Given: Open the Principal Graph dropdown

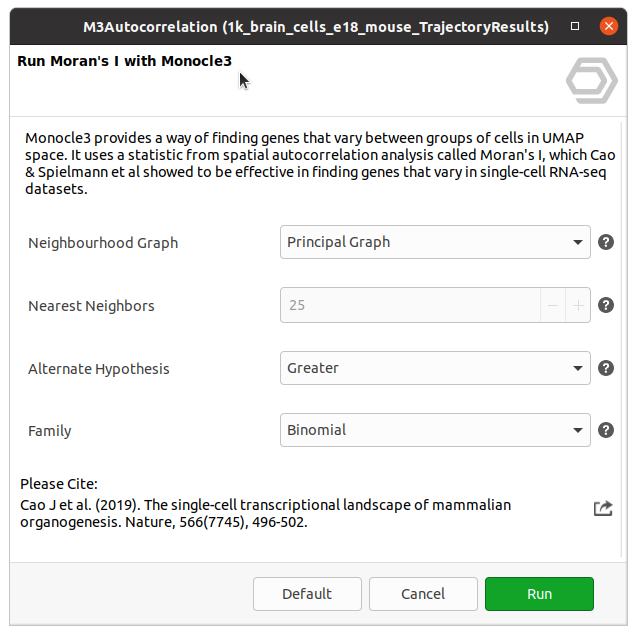Looking at the screenshot, I should pos(435,242).
